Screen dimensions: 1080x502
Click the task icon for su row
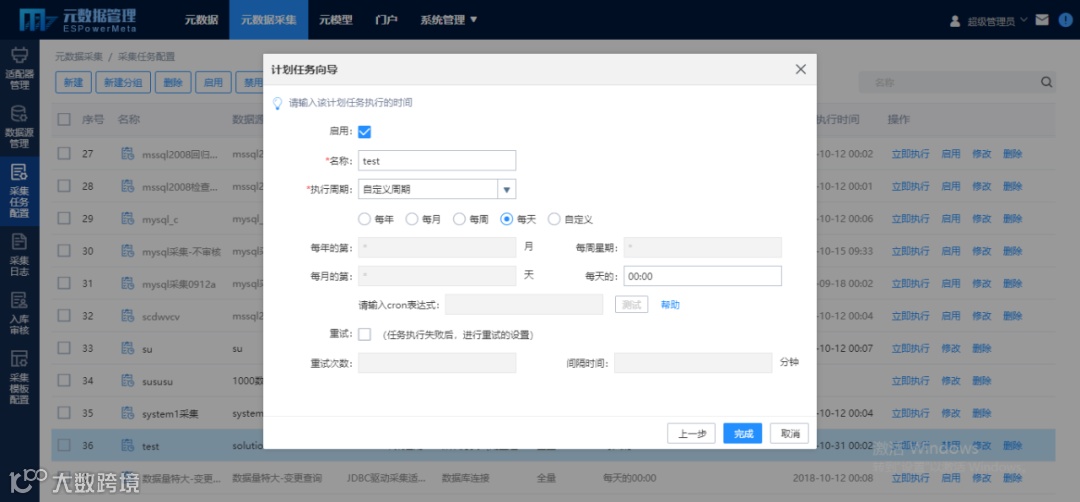tap(127, 348)
